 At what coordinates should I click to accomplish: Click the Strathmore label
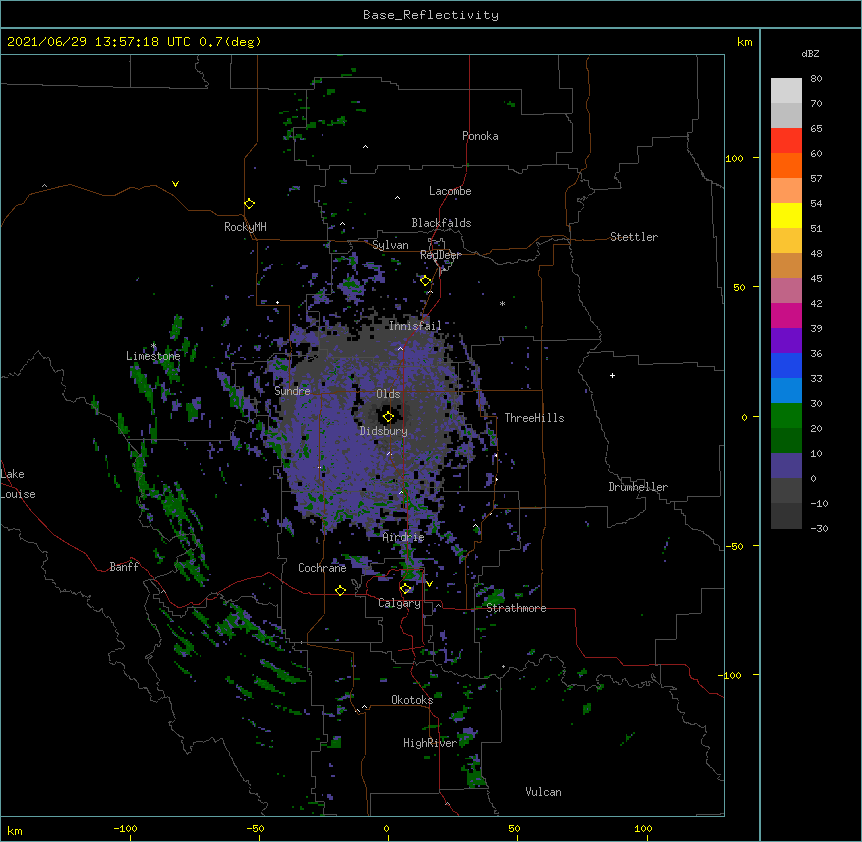click(x=516, y=608)
